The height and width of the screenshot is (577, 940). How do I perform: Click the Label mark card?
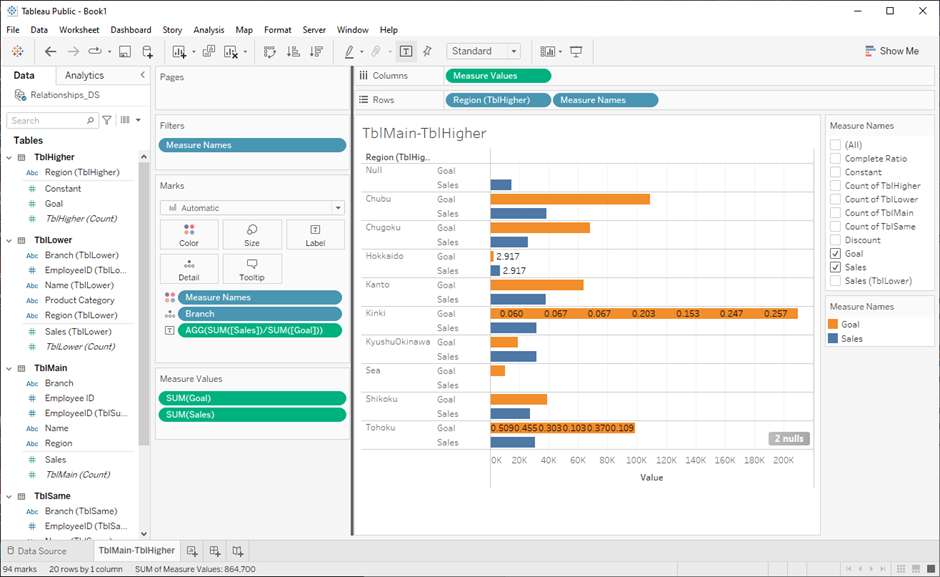[x=315, y=235]
